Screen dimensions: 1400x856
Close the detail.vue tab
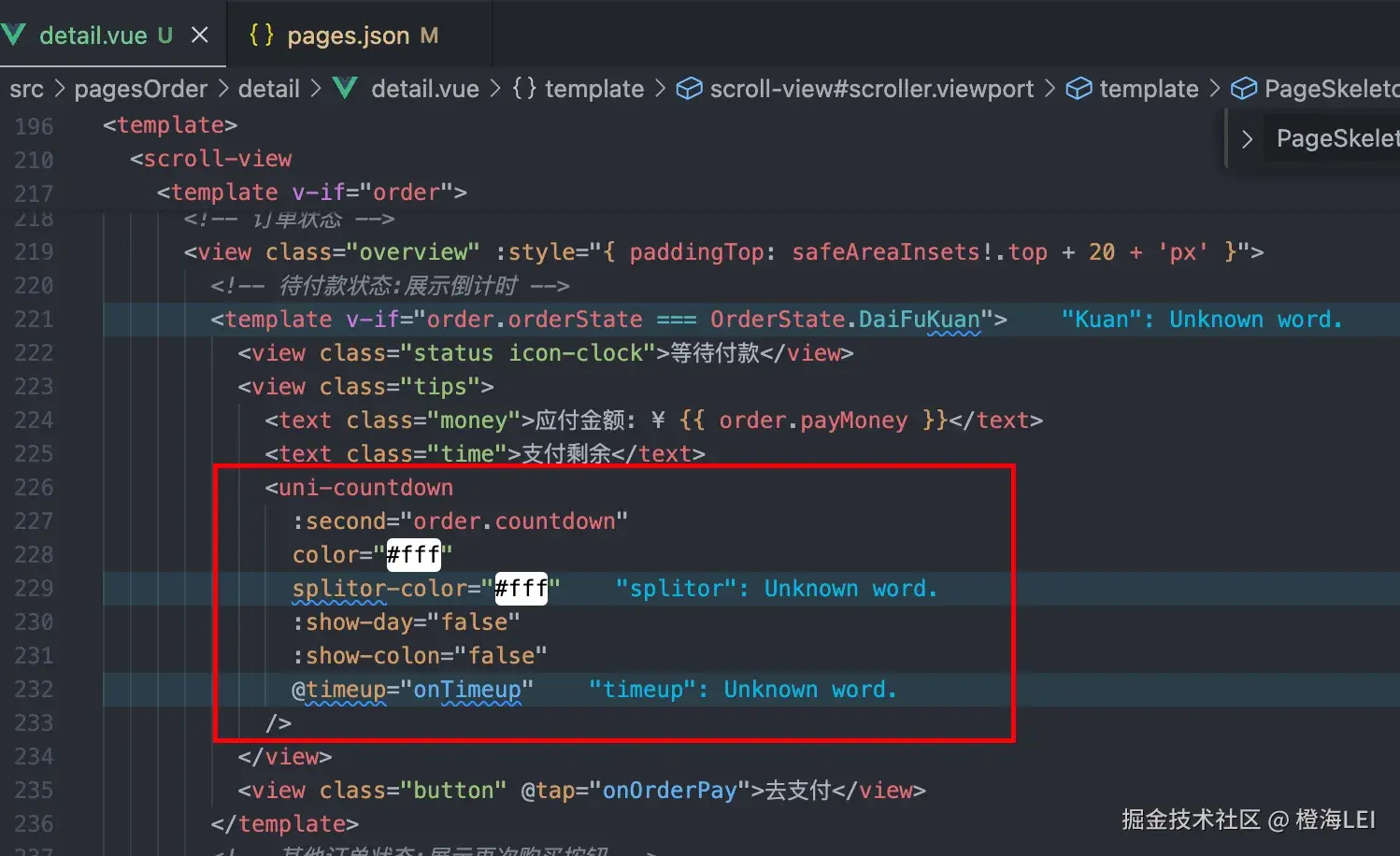tap(199, 36)
